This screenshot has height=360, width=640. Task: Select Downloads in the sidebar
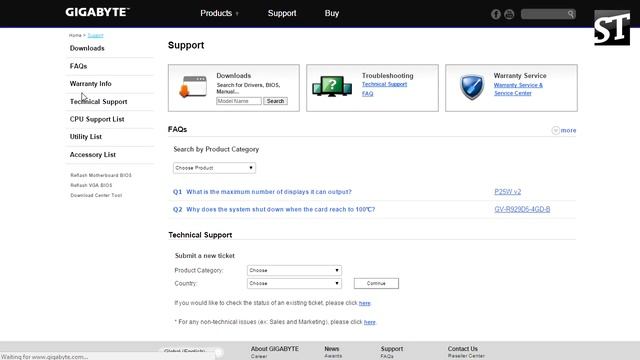(87, 48)
